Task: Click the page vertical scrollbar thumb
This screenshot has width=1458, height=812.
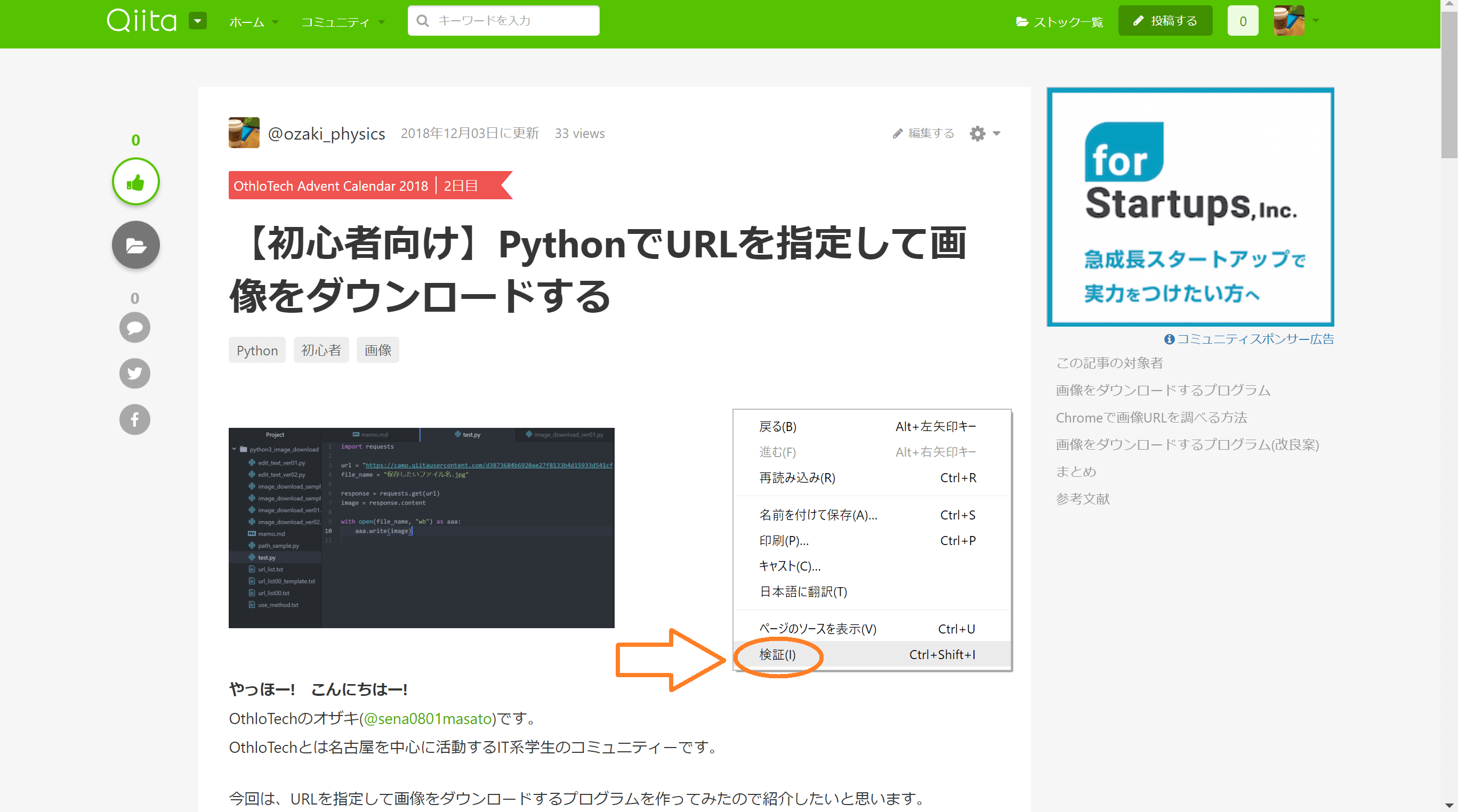Action: point(1448,85)
